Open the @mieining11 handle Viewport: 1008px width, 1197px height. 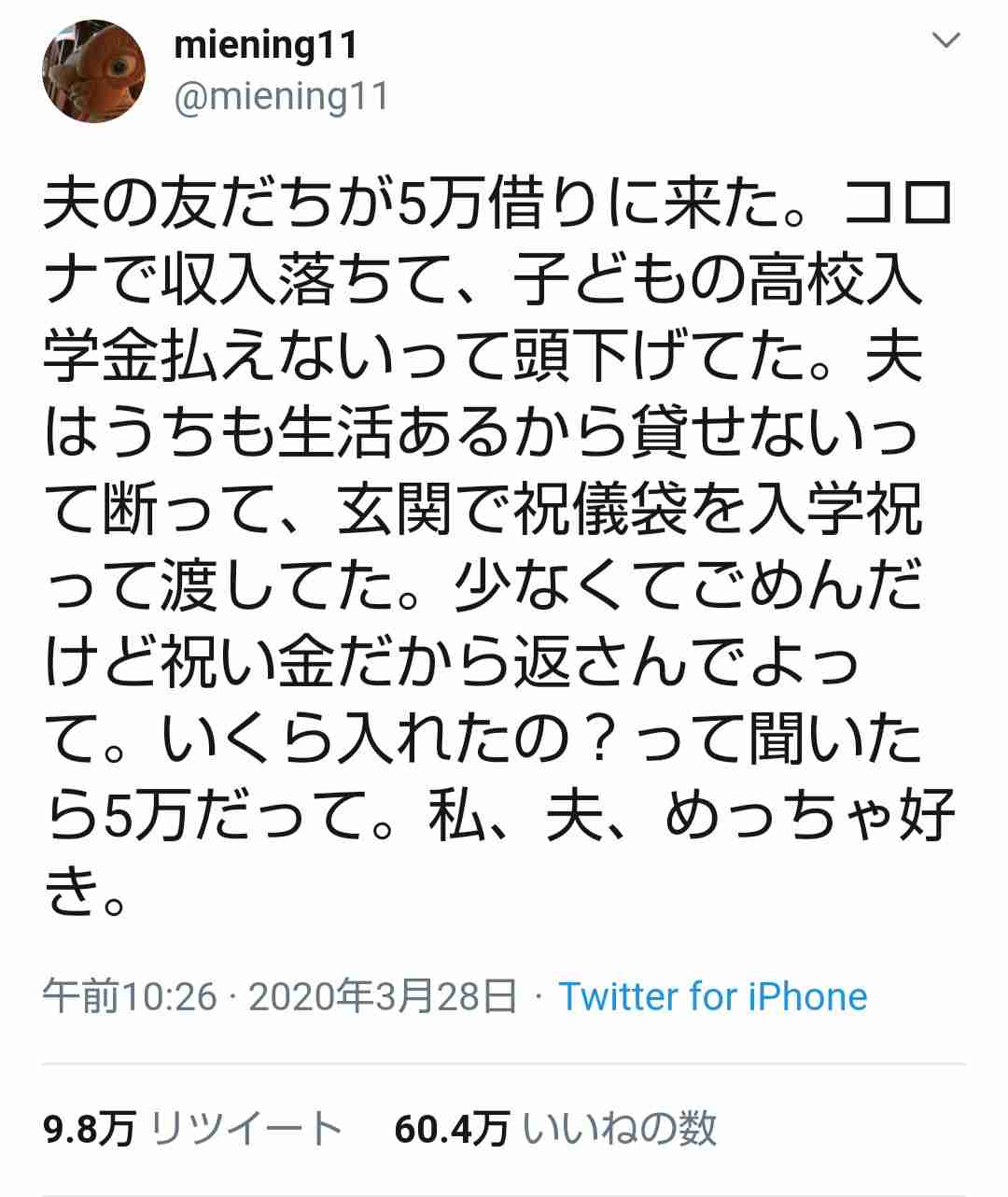tap(281, 96)
